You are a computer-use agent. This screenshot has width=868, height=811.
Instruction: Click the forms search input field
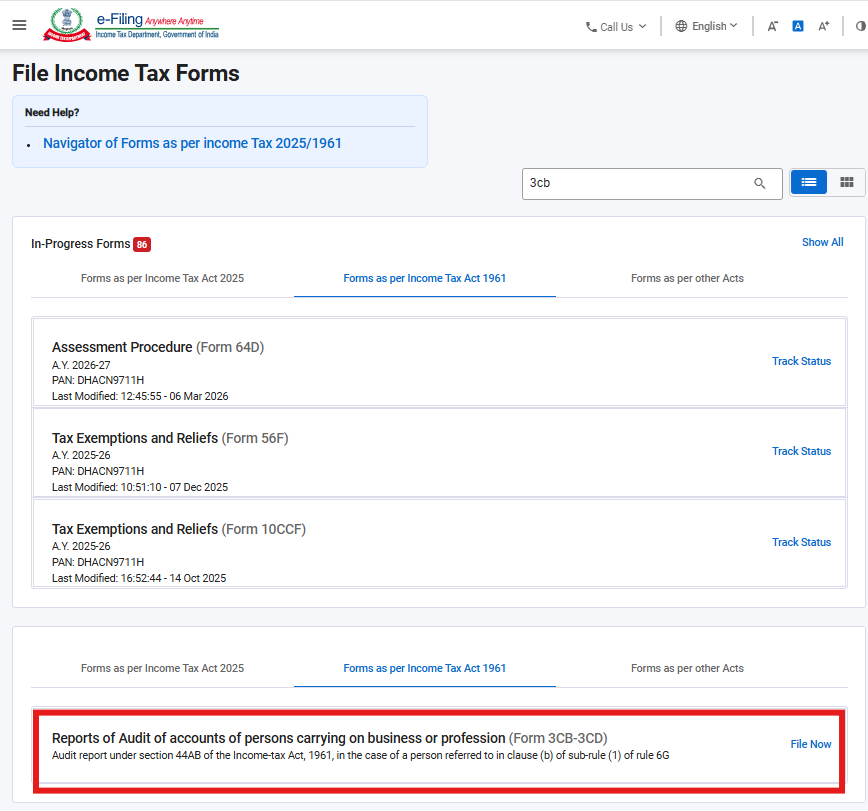(637, 183)
